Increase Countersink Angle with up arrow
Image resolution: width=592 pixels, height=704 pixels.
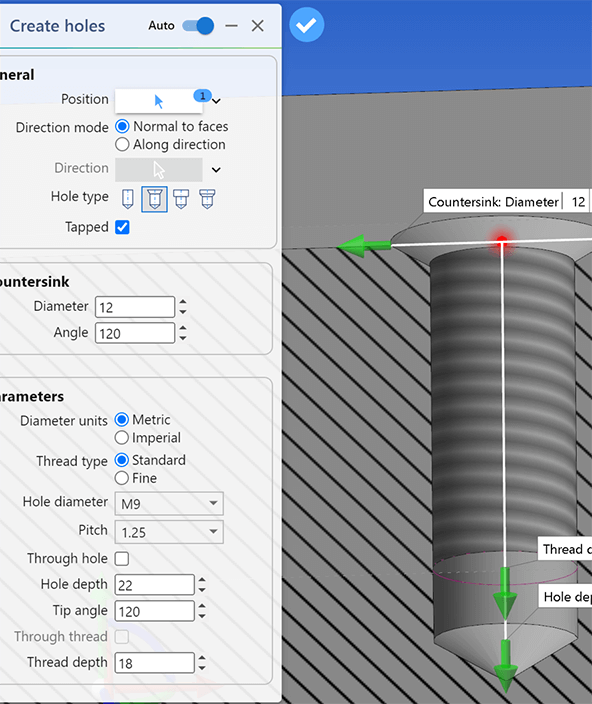click(183, 328)
